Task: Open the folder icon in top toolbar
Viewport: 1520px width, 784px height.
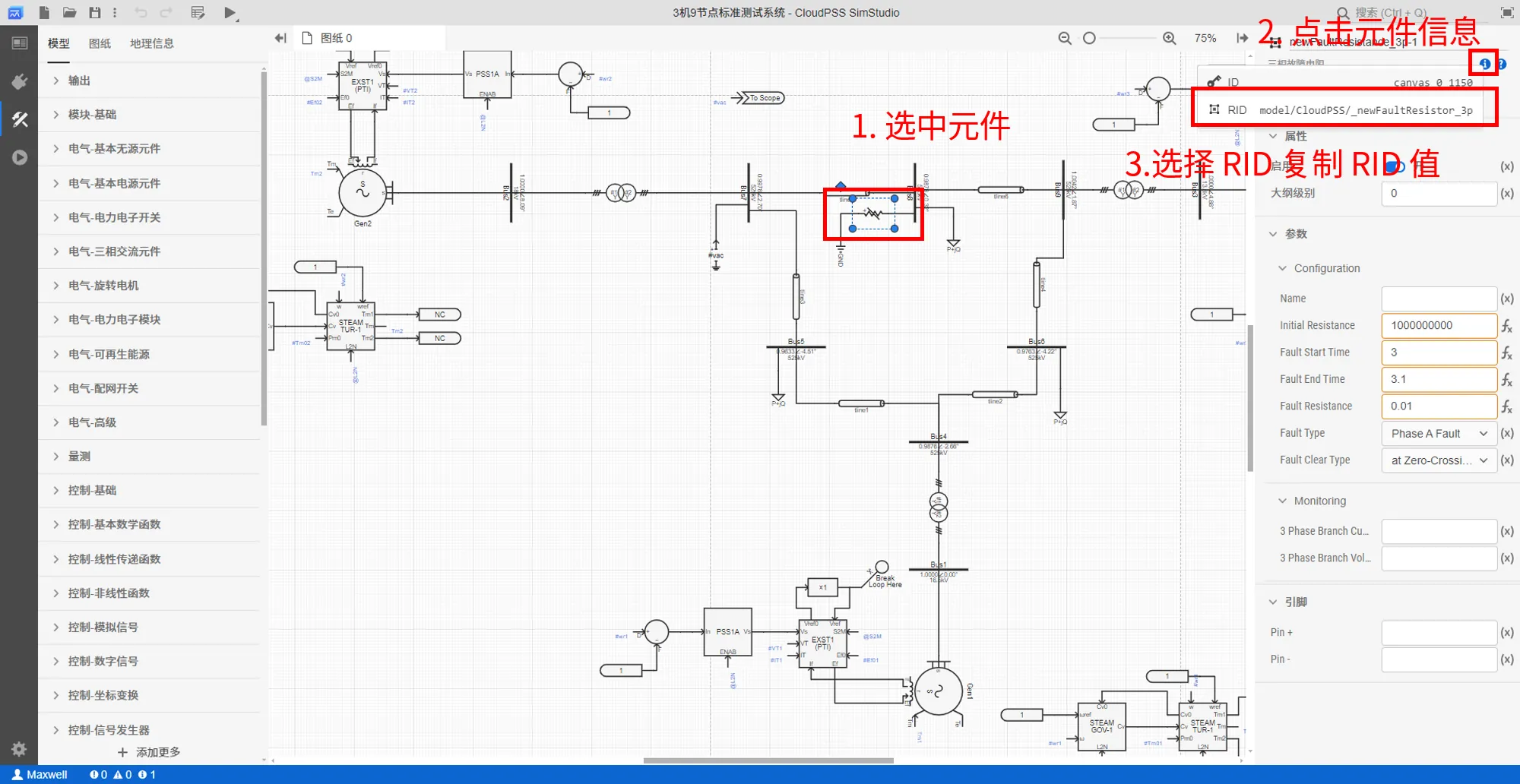Action: pos(69,12)
